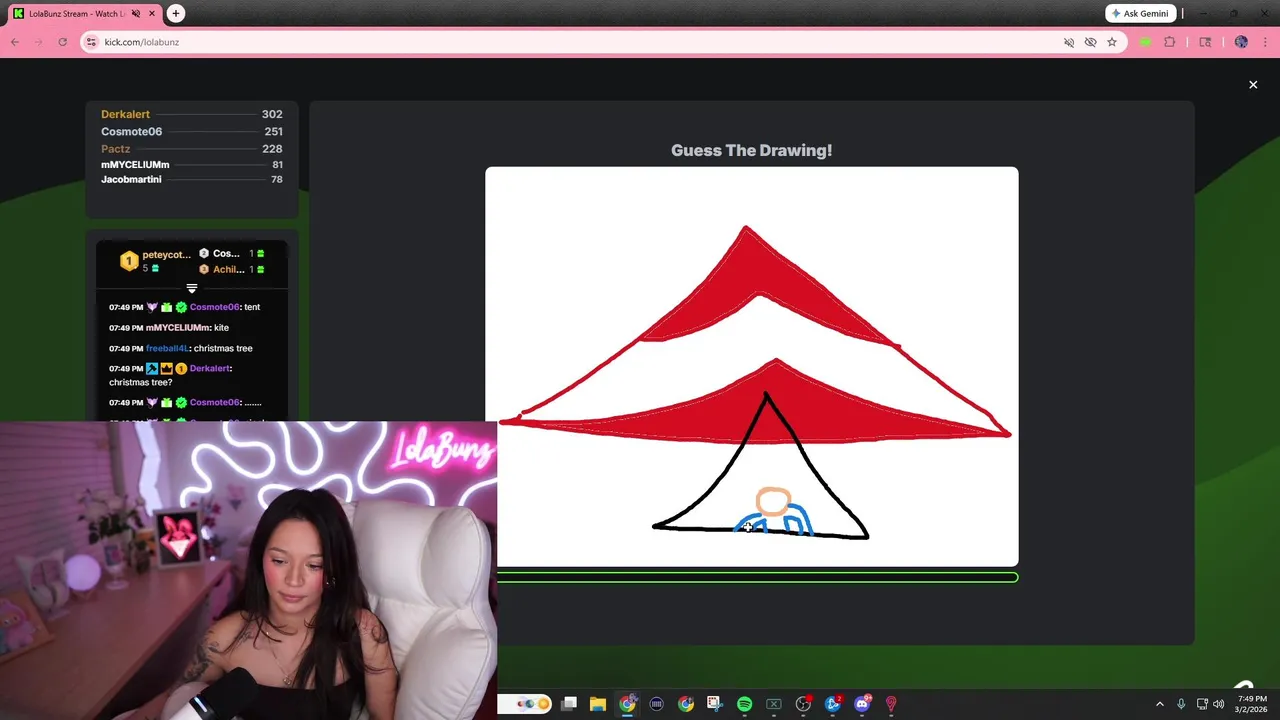The height and width of the screenshot is (720, 1280).
Task: Go back to previous page
Action: (x=15, y=42)
